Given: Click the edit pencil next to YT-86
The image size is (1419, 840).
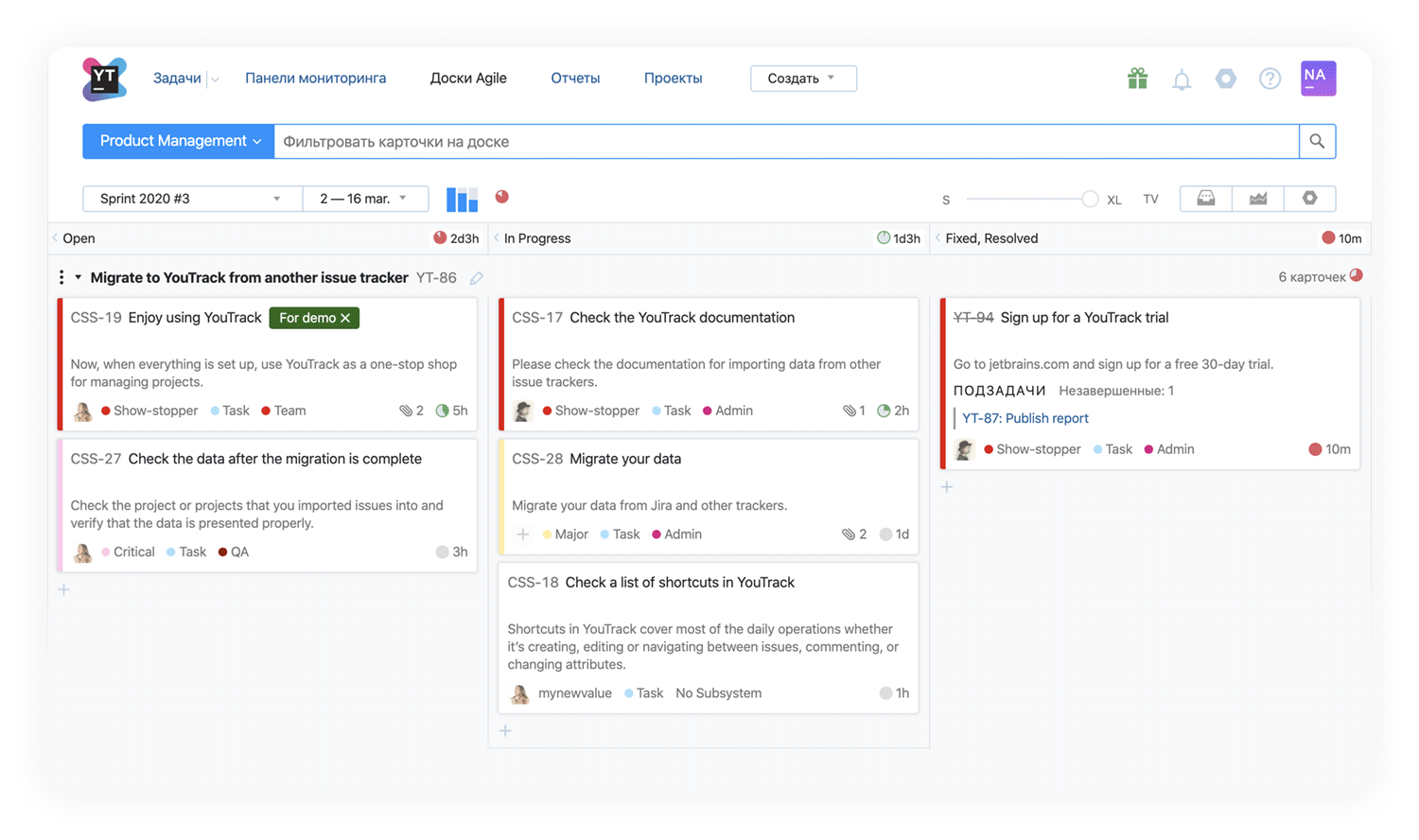Looking at the screenshot, I should pyautogui.click(x=477, y=278).
